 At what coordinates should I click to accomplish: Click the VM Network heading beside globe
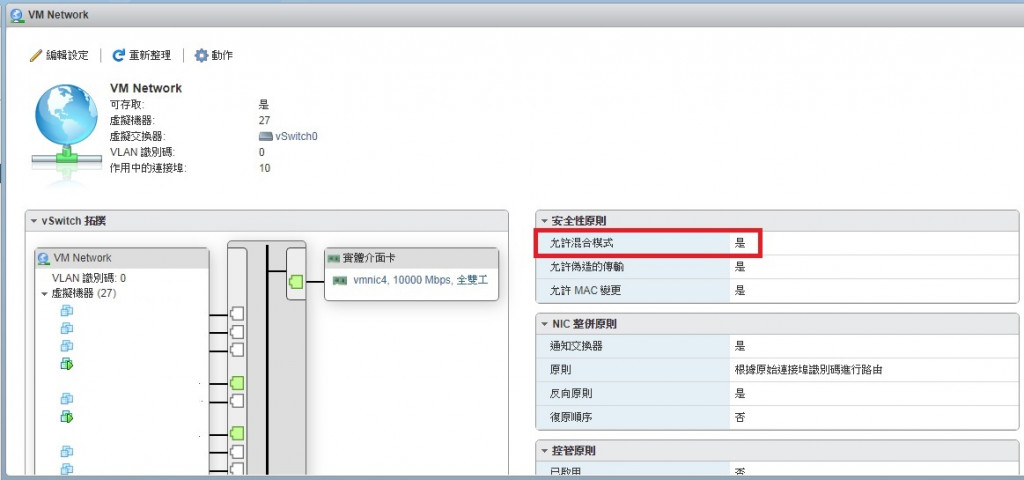[x=146, y=88]
